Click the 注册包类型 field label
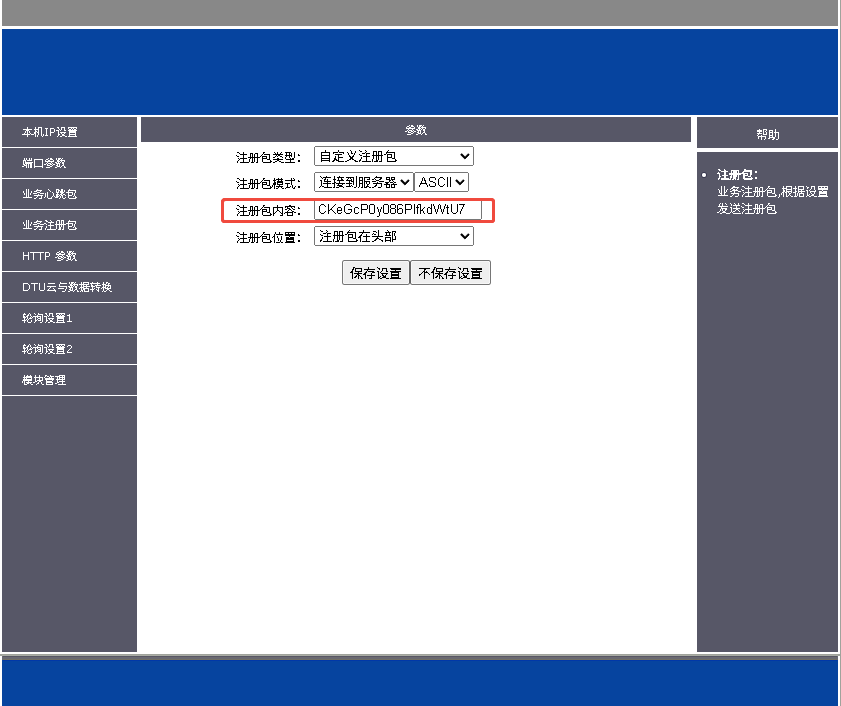 (x=268, y=158)
